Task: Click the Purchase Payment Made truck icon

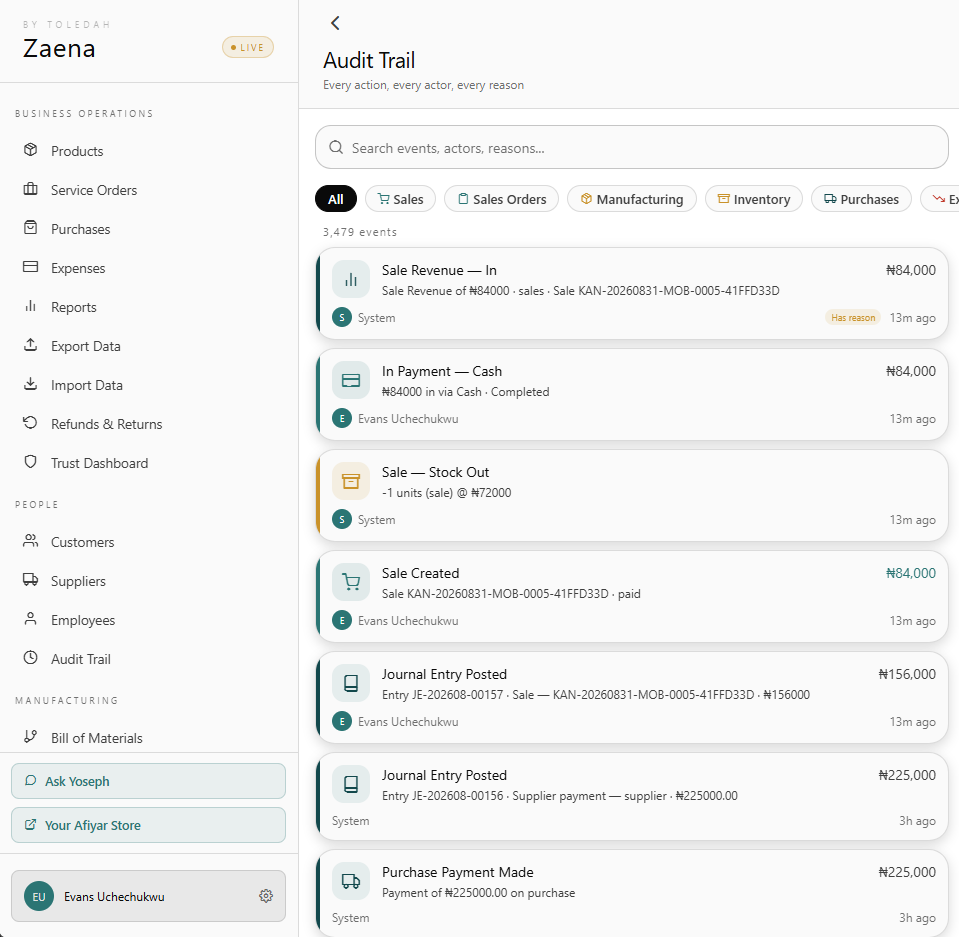Action: [x=351, y=881]
